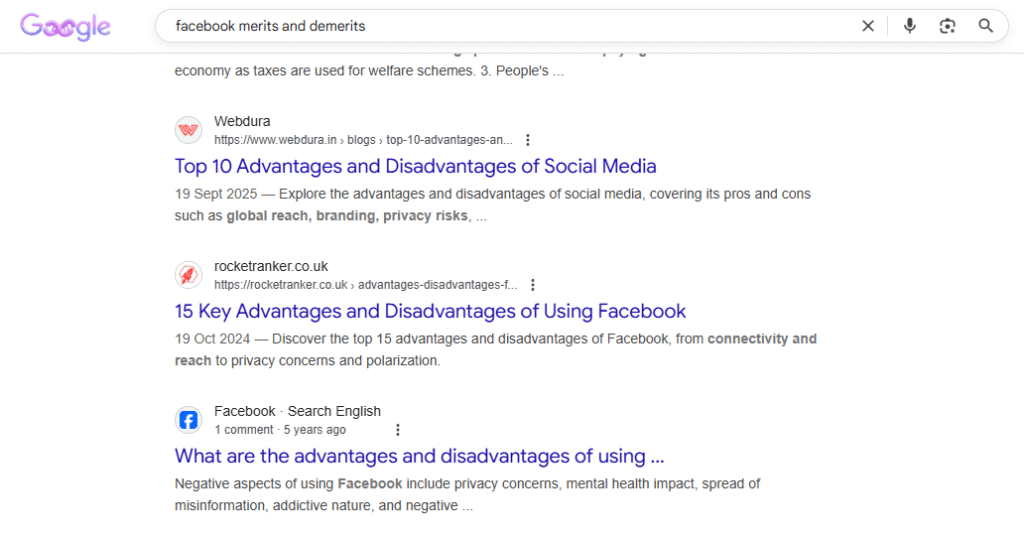Click the '1 comment · 5 years ago' text
The image size is (1024, 541).
(280, 430)
